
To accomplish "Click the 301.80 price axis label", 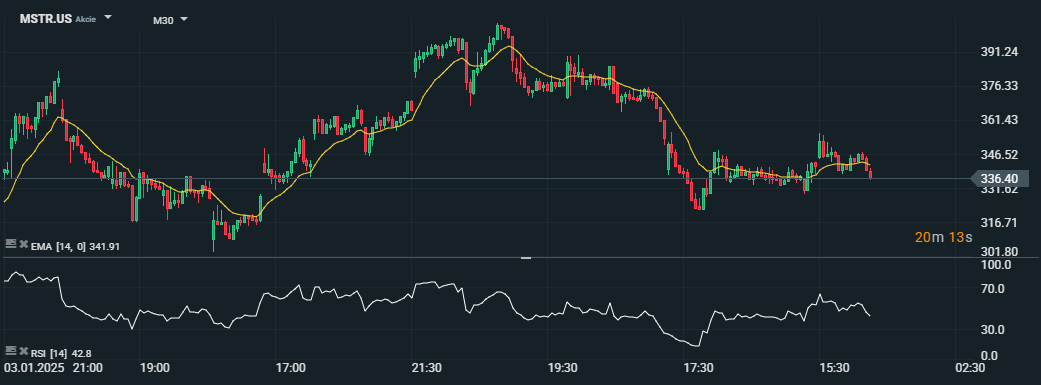I will click(x=1000, y=252).
